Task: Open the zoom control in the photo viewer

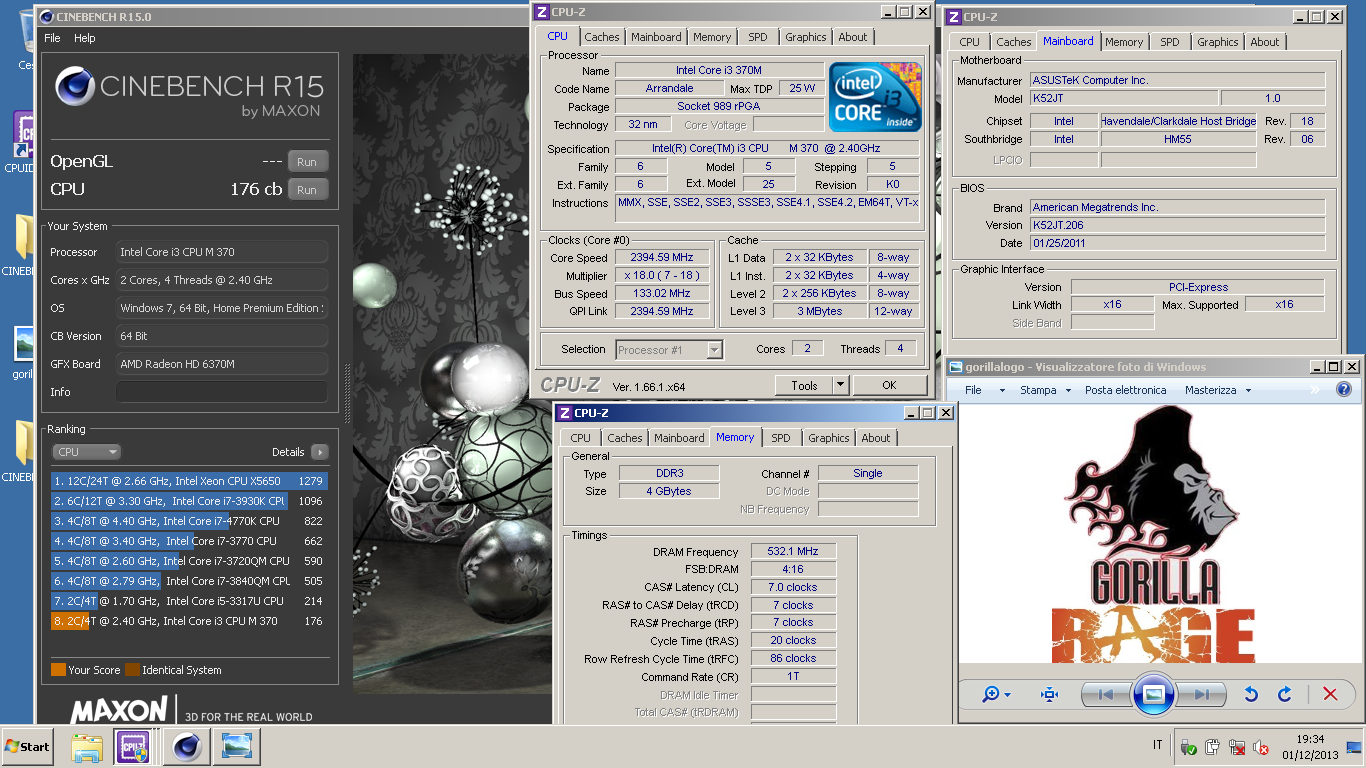Action: (996, 694)
